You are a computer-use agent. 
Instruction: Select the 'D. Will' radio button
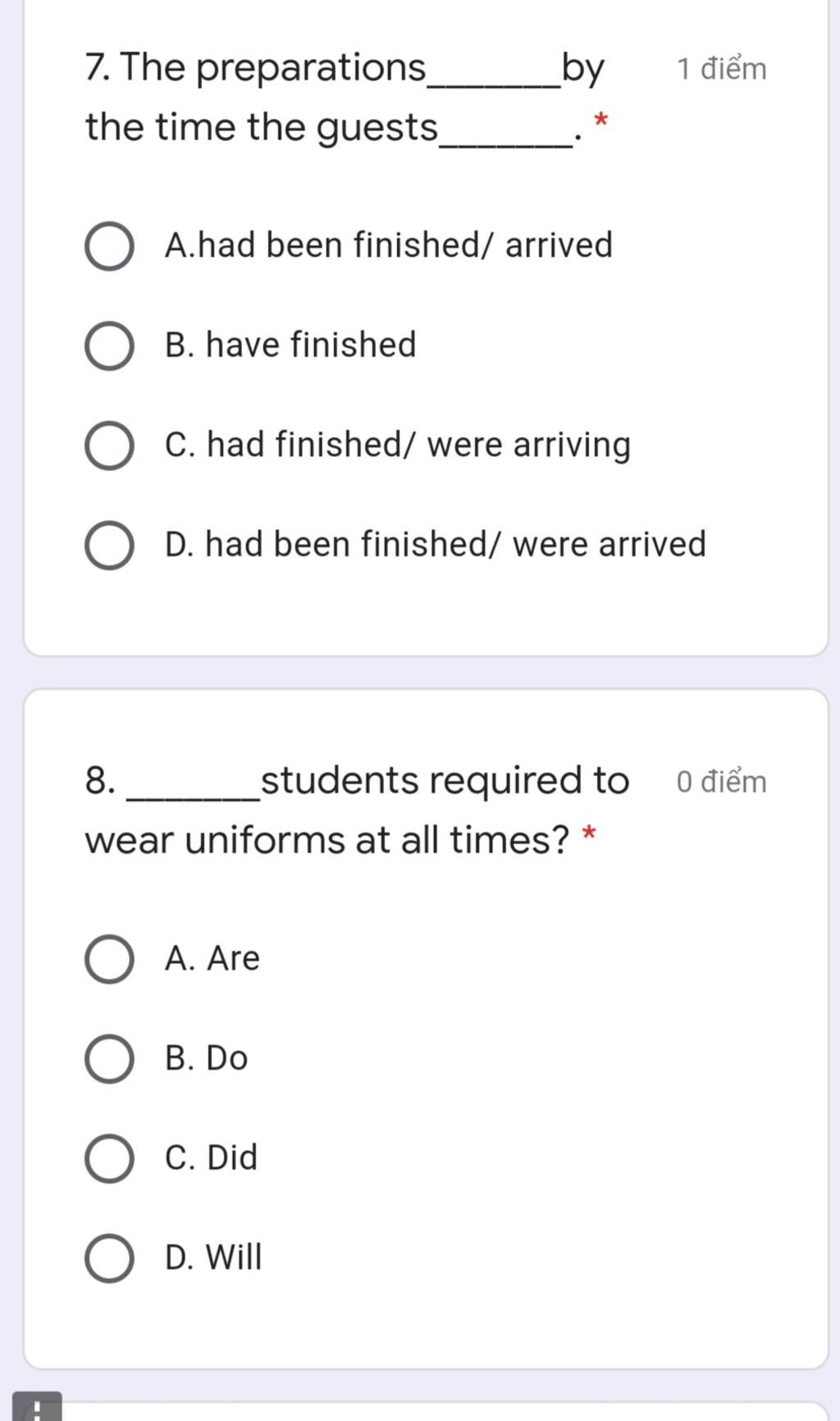point(109,1259)
